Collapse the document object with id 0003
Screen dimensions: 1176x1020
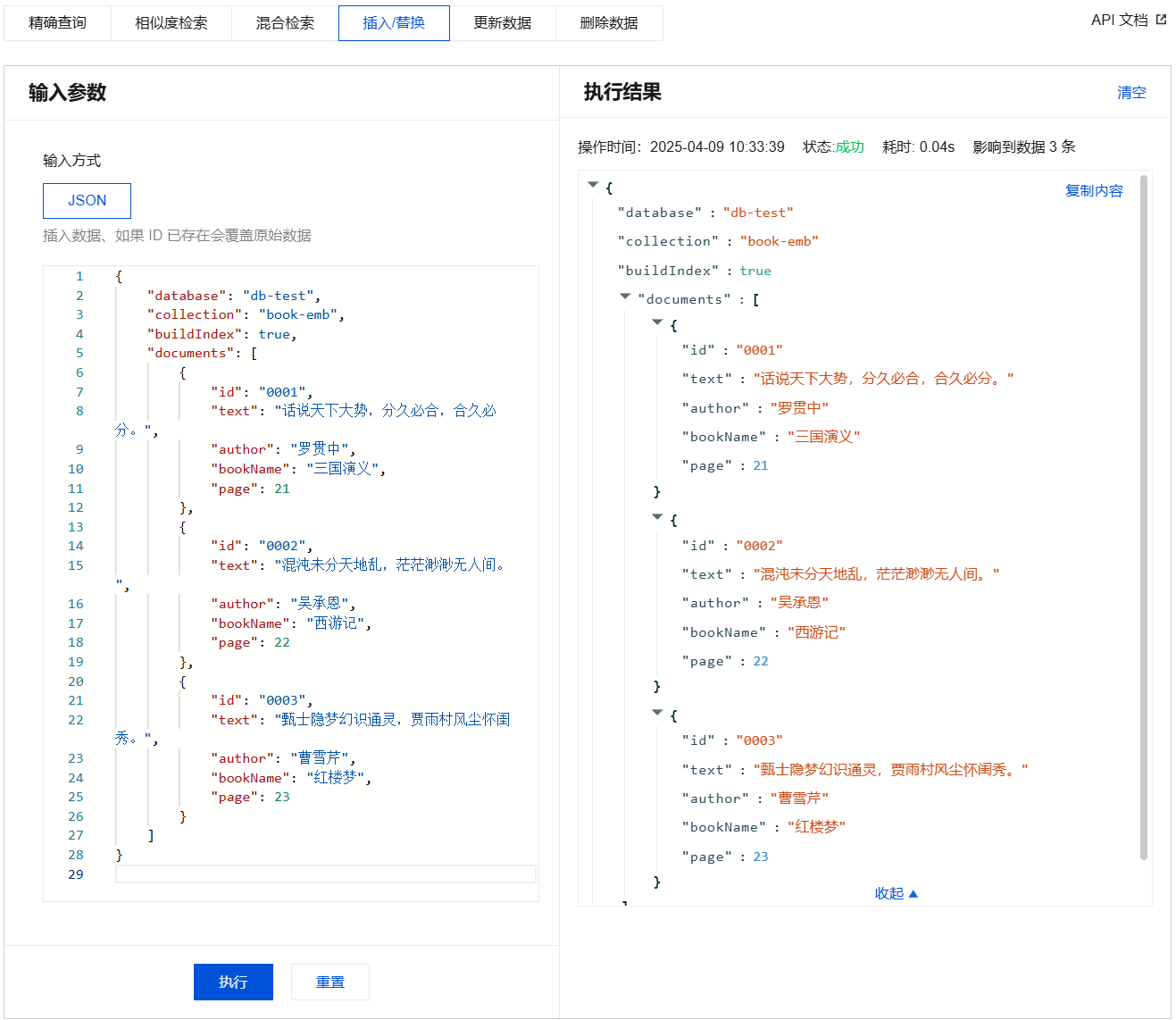point(657,713)
